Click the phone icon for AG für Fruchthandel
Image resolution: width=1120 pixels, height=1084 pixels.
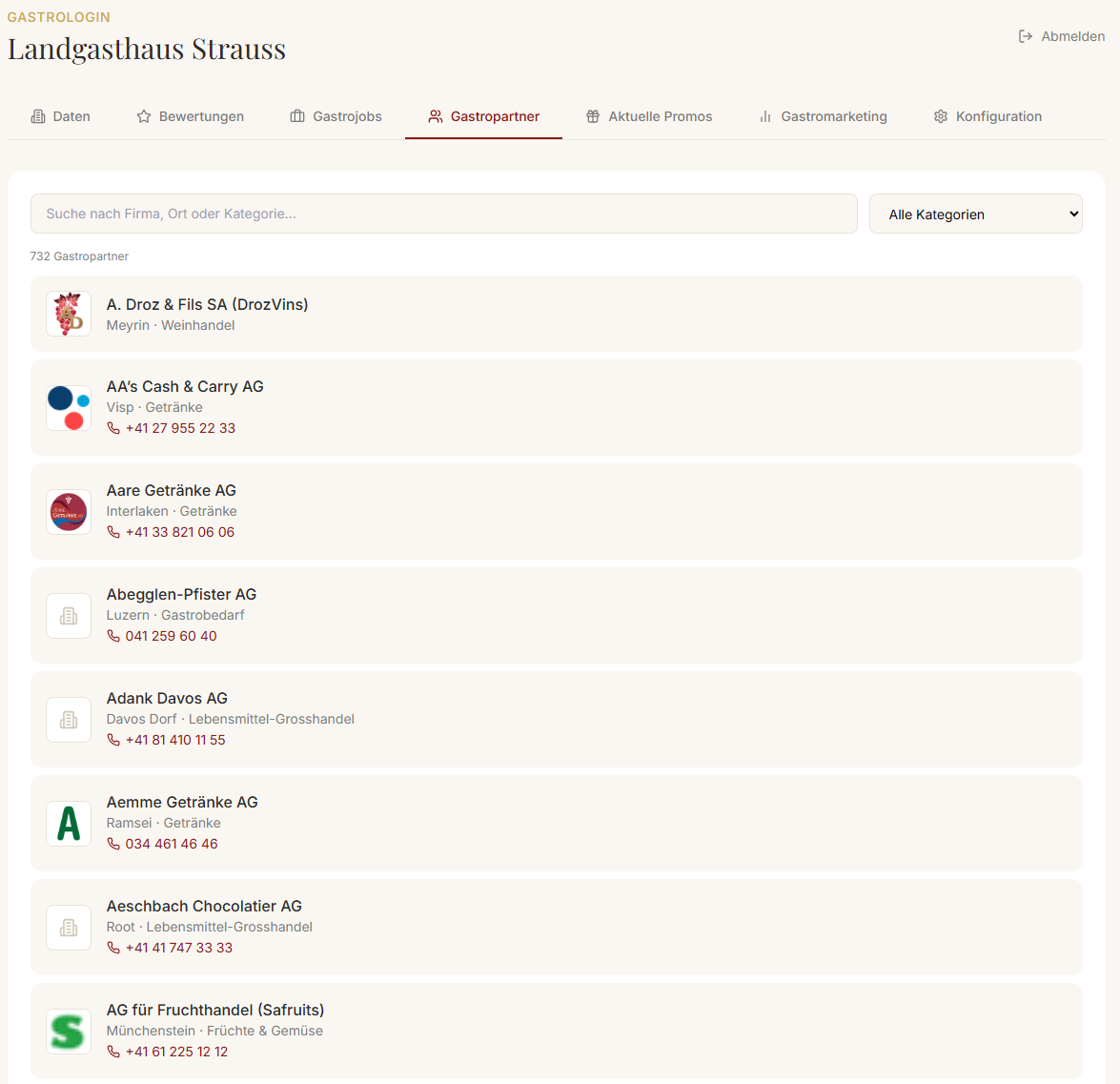coord(112,1052)
